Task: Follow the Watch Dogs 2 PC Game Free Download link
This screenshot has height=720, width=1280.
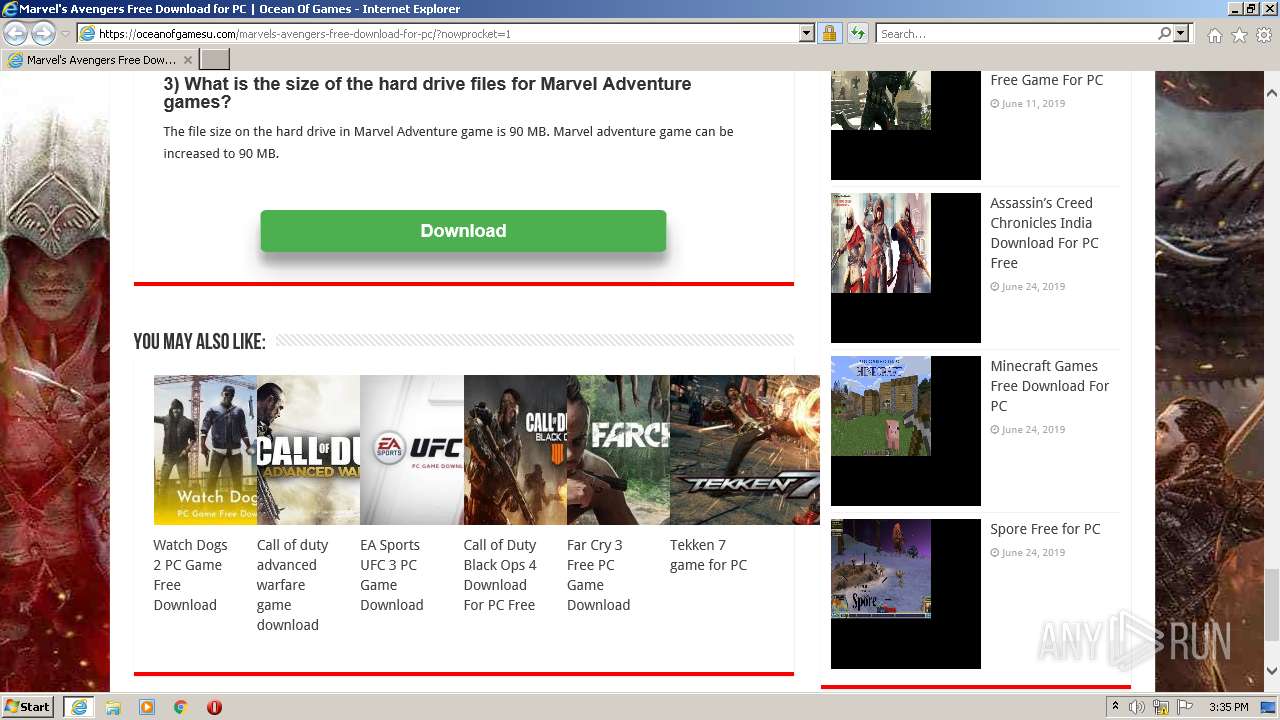Action: [190, 575]
